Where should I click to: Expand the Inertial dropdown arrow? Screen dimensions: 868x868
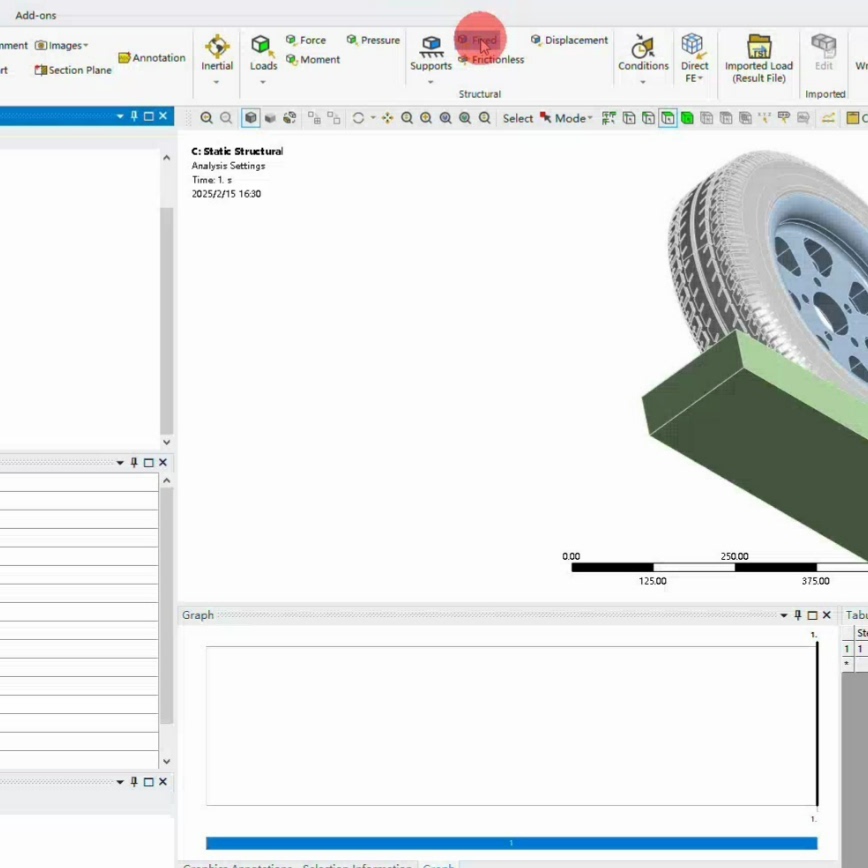click(x=216, y=82)
